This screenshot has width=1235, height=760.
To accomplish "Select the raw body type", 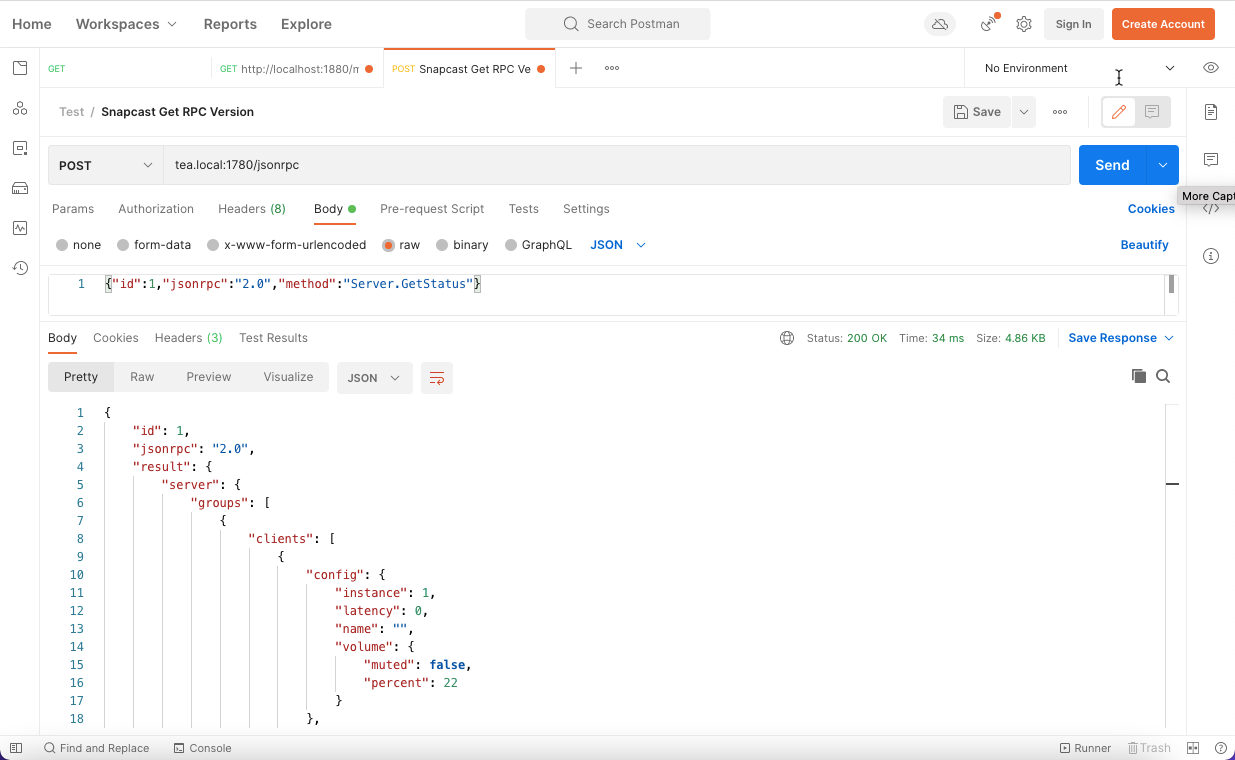I will point(389,245).
